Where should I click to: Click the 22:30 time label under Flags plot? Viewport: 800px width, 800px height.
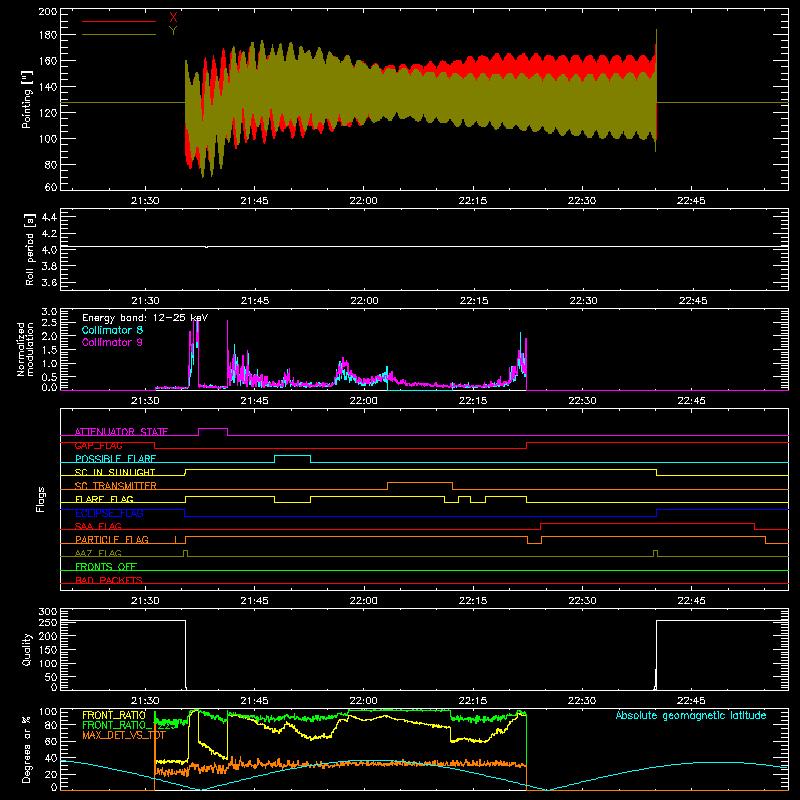[582, 601]
